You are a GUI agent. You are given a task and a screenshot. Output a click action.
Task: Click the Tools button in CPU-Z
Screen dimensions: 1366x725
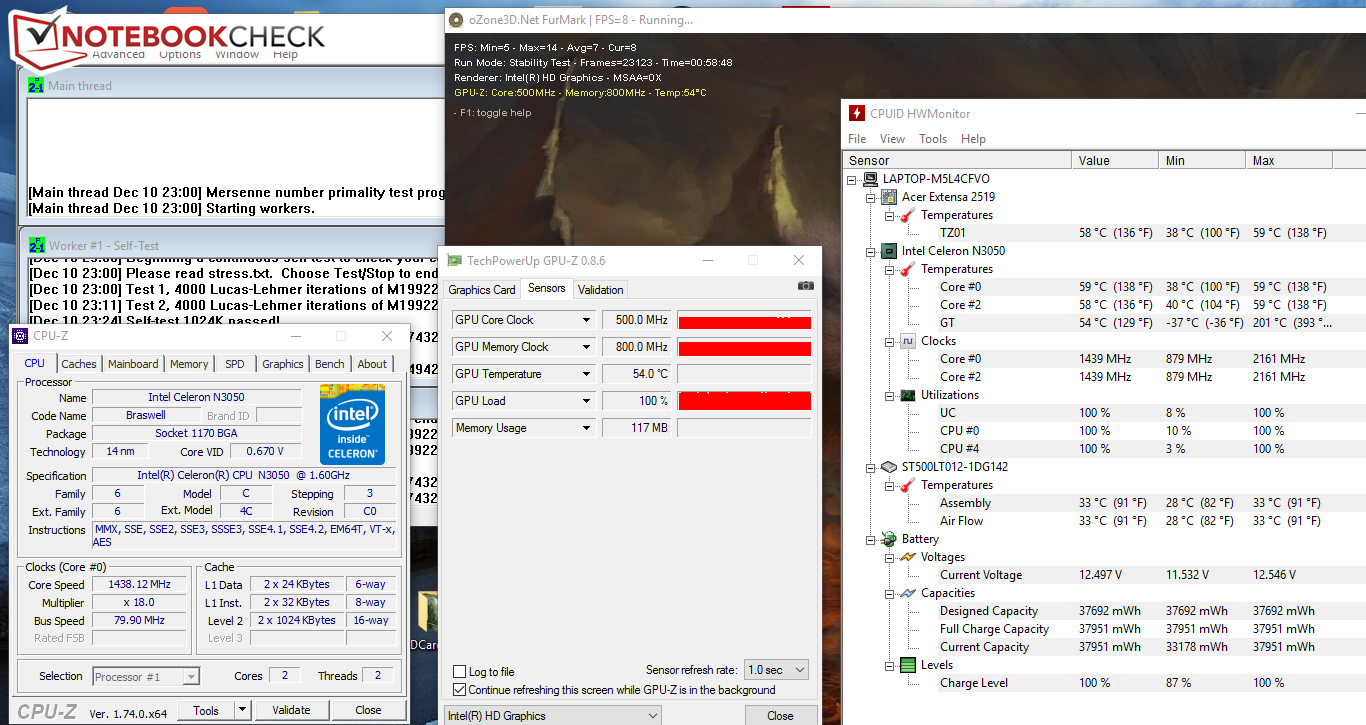tap(206, 710)
